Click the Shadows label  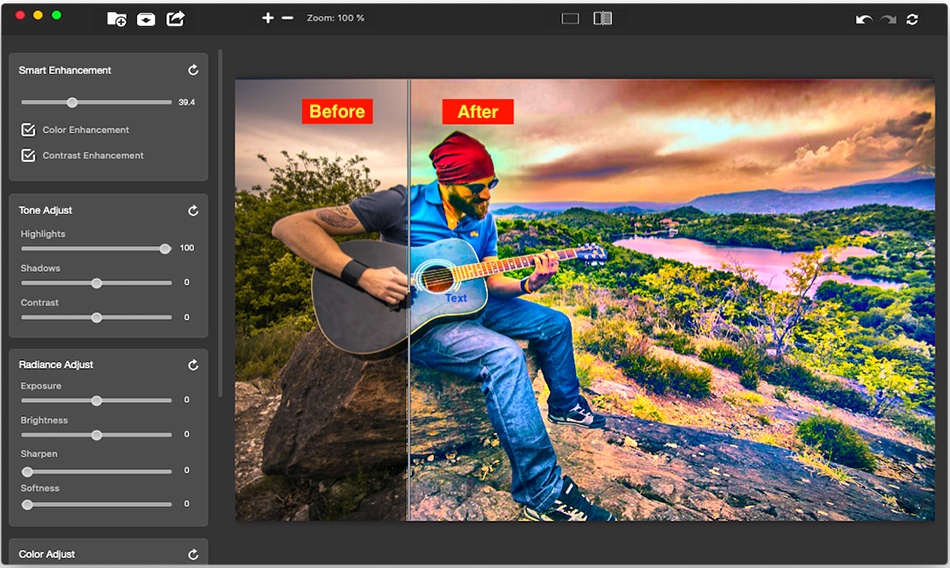(x=41, y=268)
